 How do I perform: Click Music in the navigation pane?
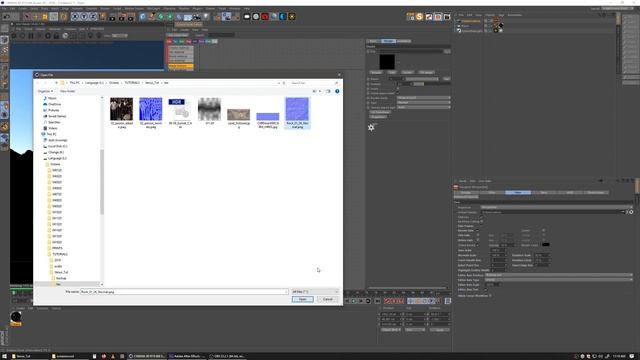pyautogui.click(x=52, y=98)
